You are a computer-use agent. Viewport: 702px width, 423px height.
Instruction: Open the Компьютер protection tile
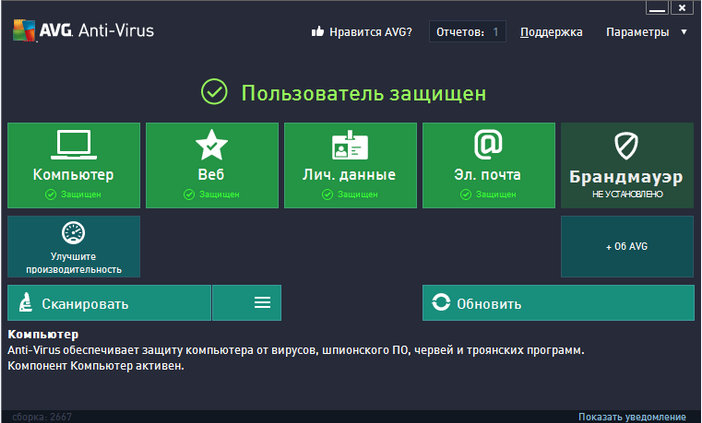pos(74,165)
